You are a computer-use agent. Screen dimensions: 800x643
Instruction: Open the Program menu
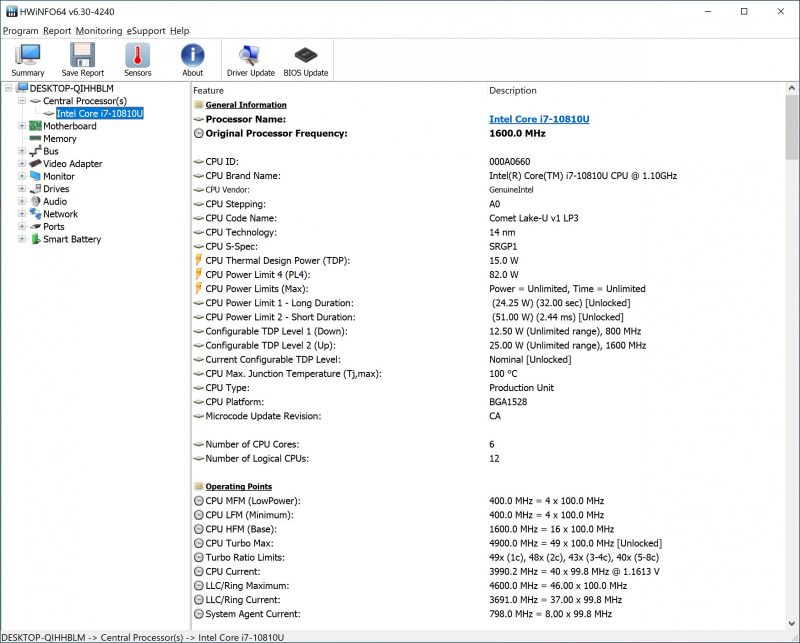click(x=20, y=30)
